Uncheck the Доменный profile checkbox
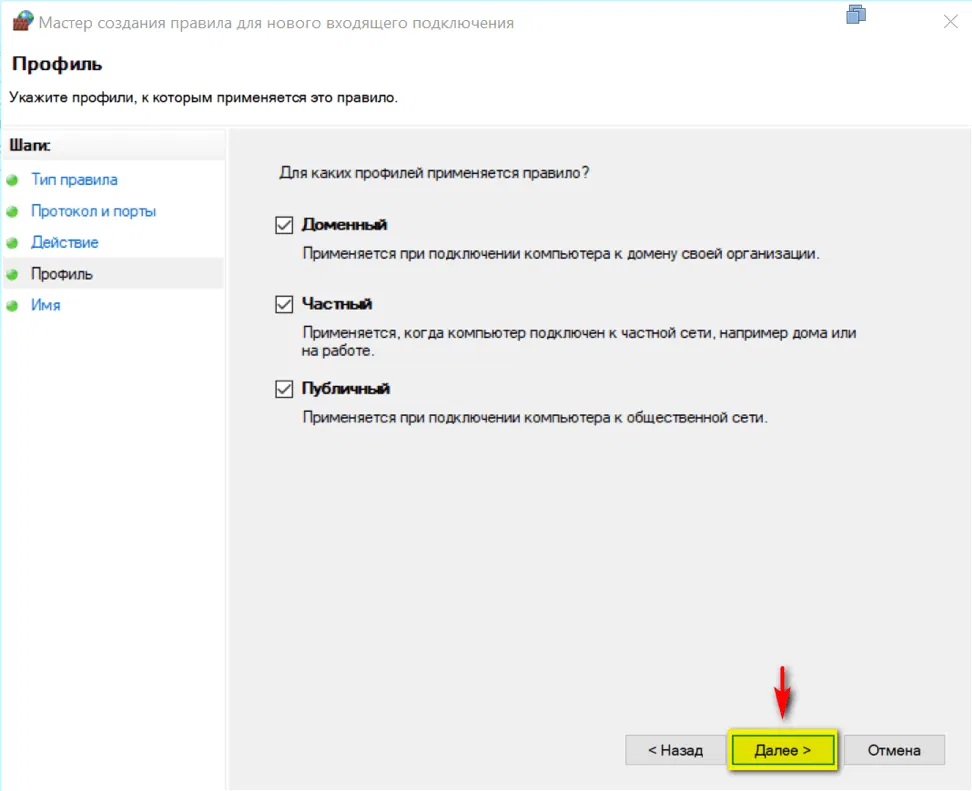The image size is (972, 791). [283, 225]
